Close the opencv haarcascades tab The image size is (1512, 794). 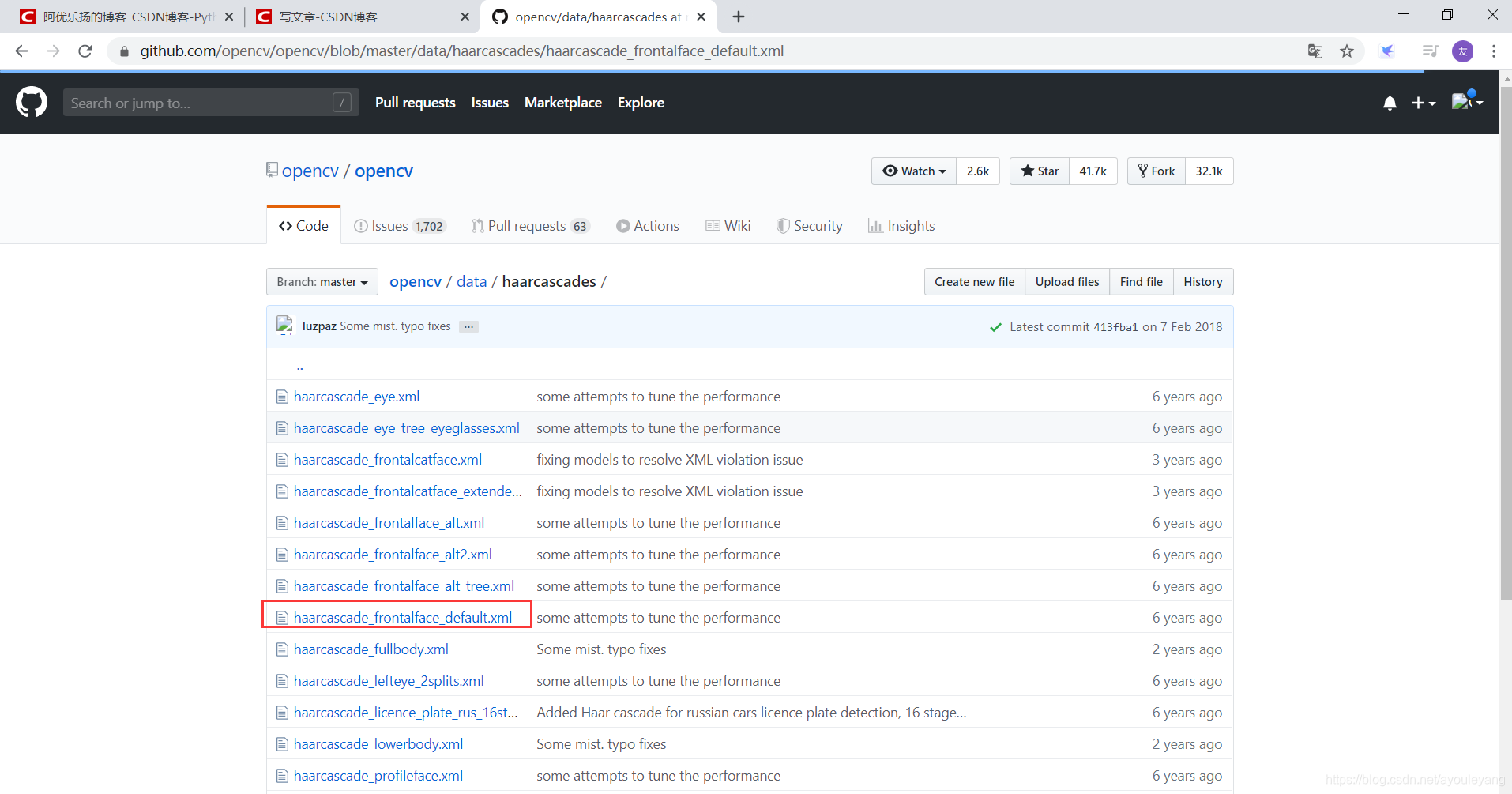coord(701,17)
